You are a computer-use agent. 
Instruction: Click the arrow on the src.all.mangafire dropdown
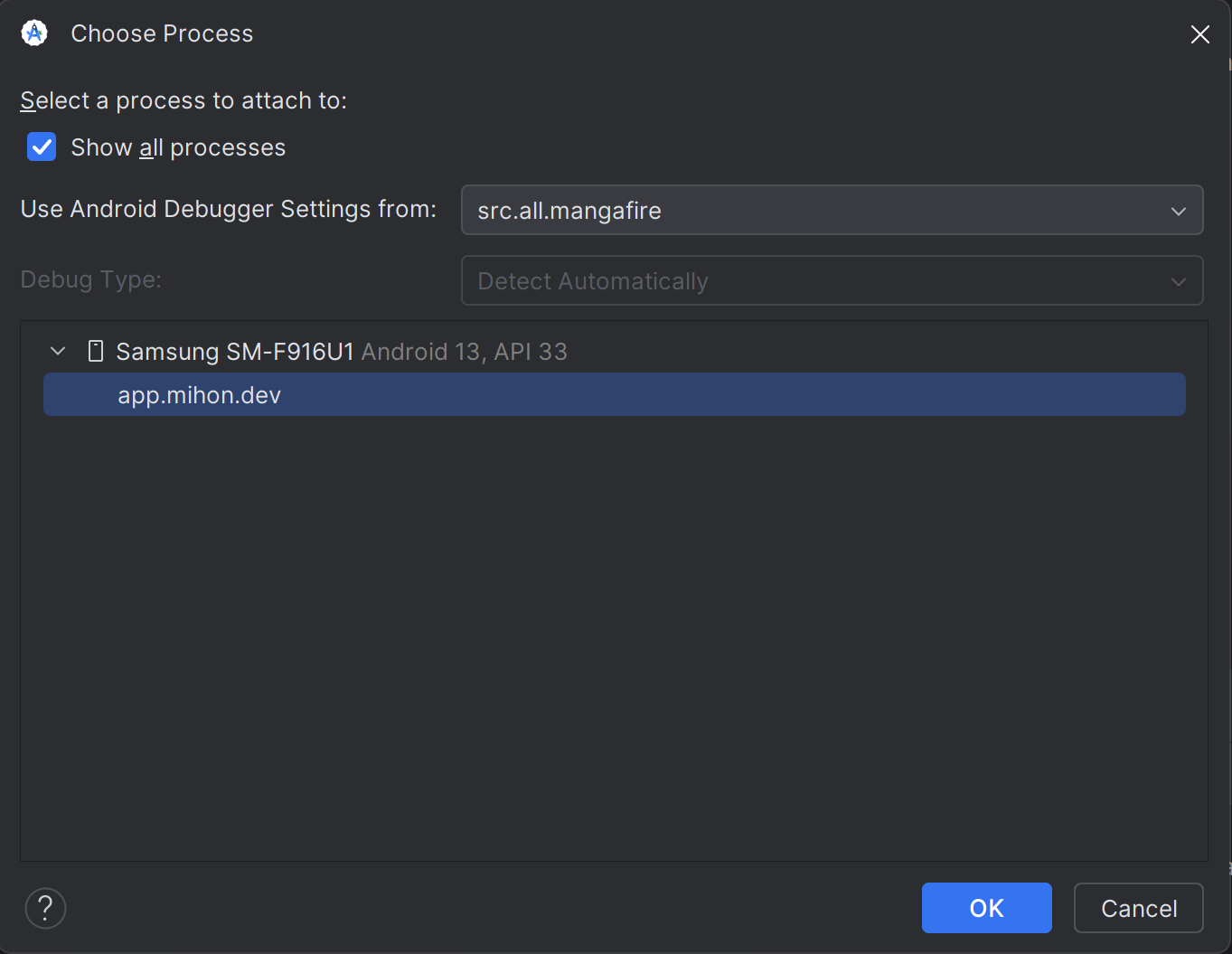click(x=1178, y=211)
